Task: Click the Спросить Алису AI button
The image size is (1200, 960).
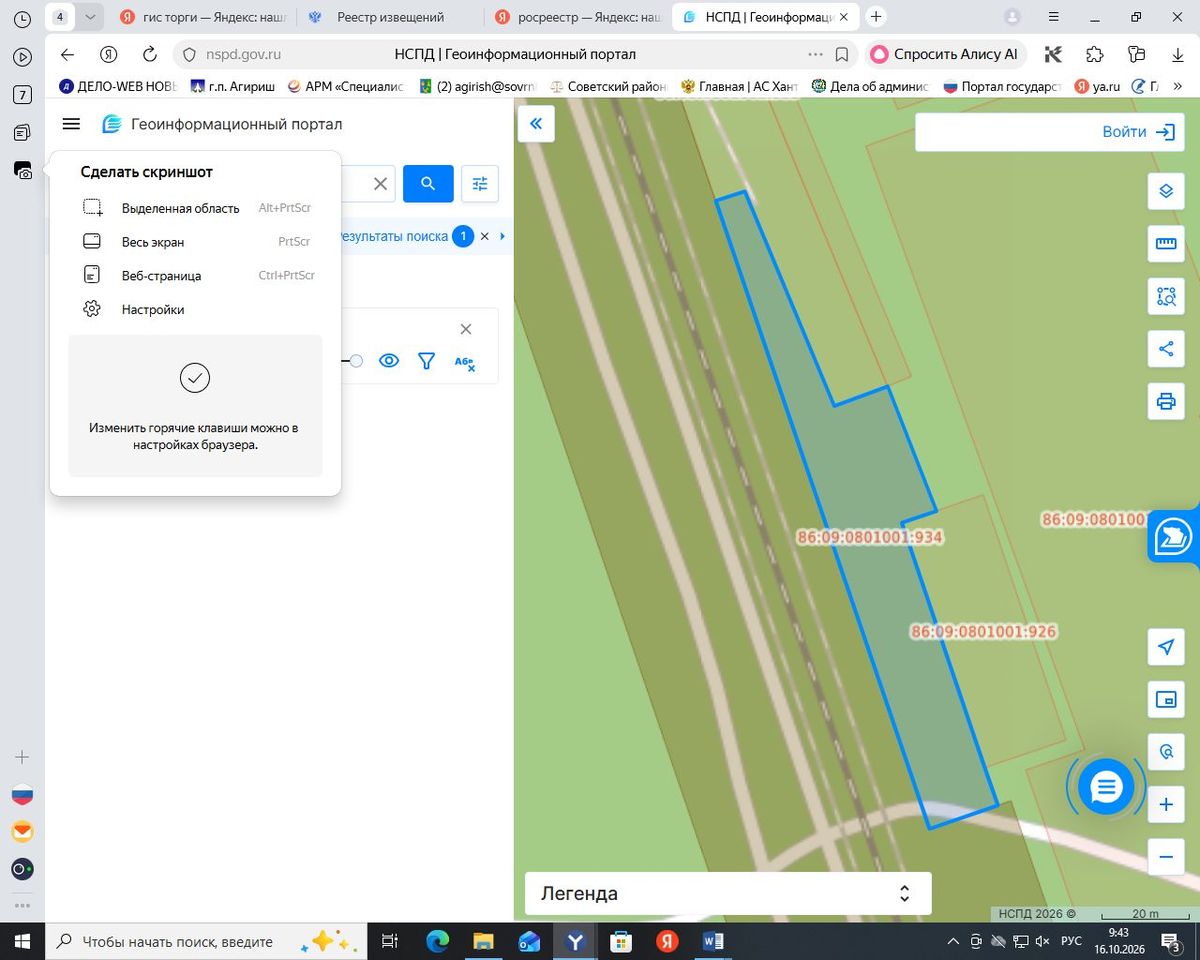Action: tap(945, 55)
